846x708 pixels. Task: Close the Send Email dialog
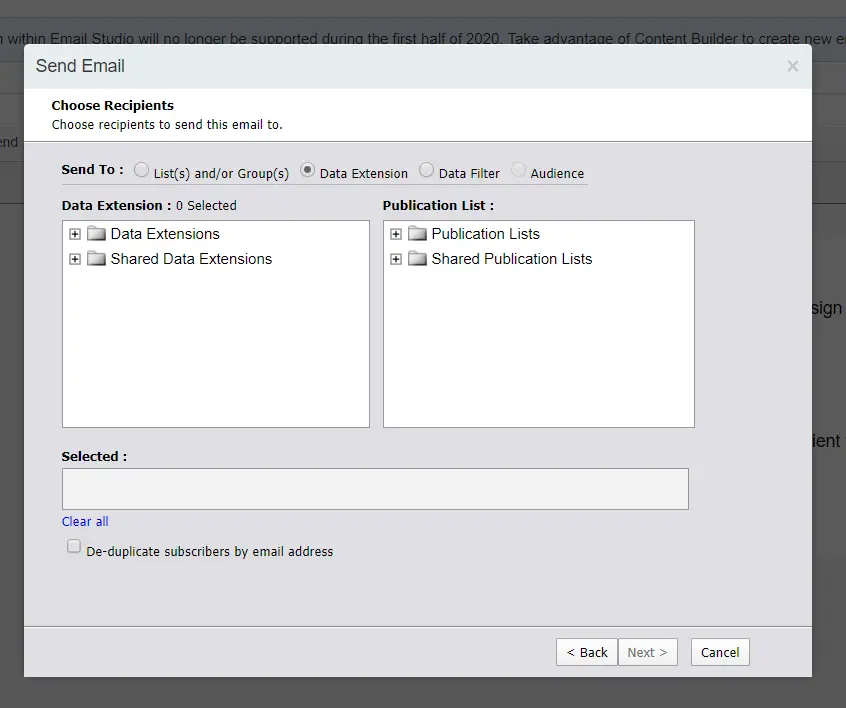pyautogui.click(x=792, y=67)
